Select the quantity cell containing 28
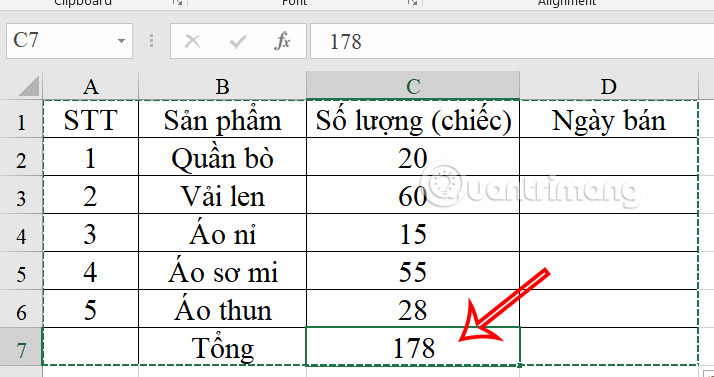This screenshot has width=714, height=377. click(x=413, y=308)
